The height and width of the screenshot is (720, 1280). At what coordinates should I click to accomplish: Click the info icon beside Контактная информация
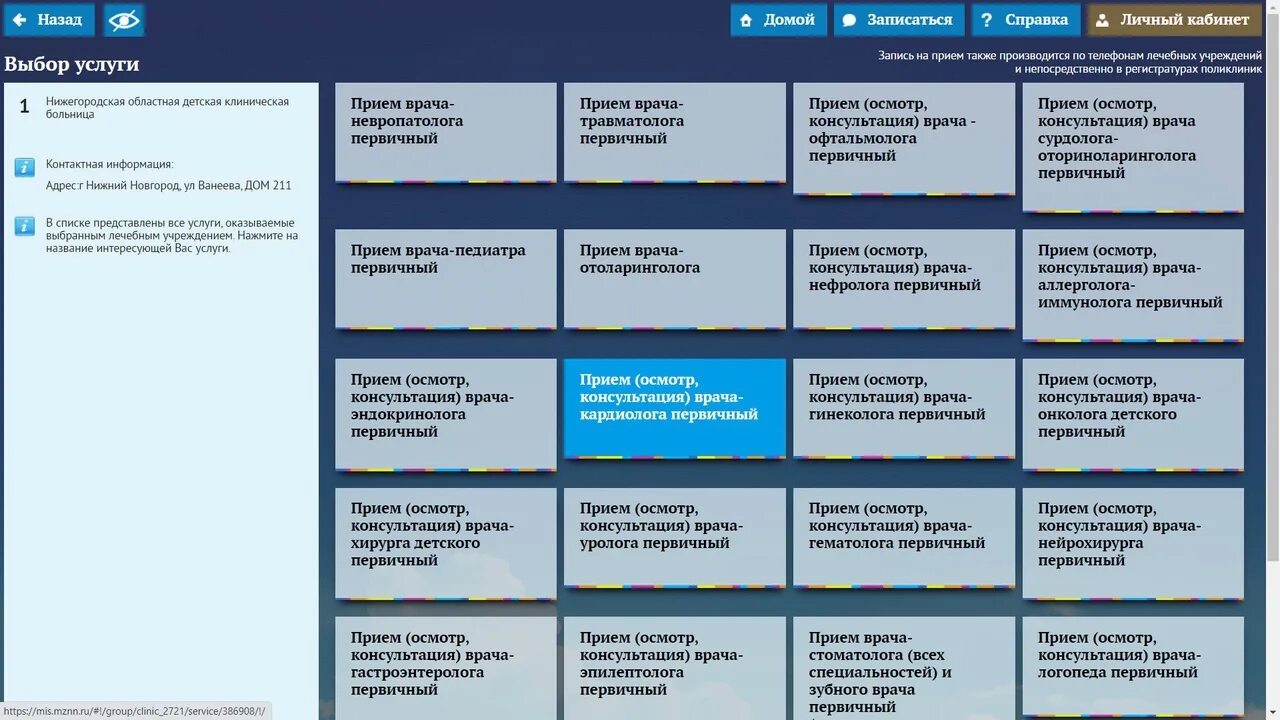coord(25,168)
